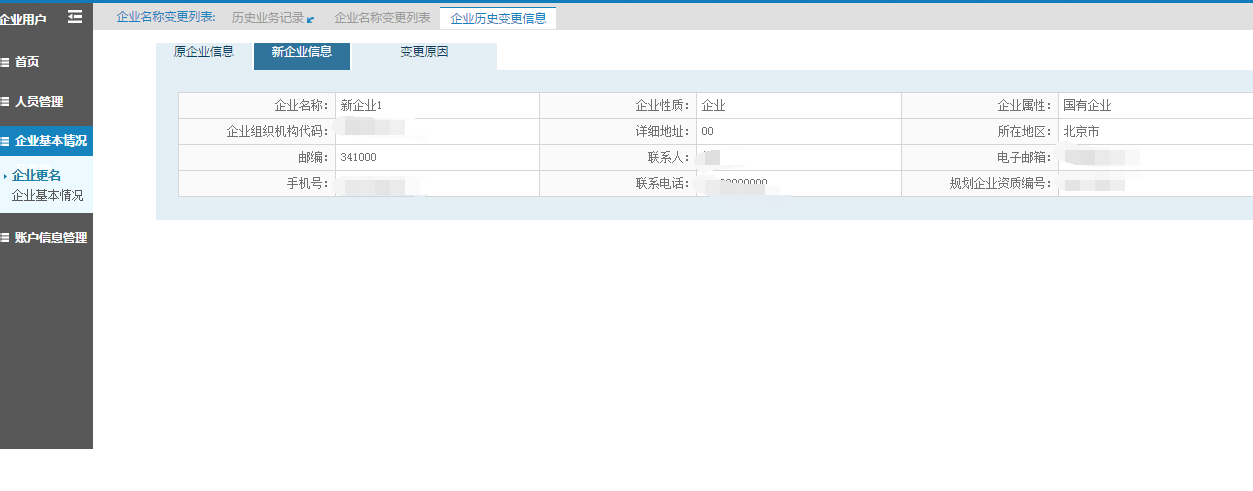This screenshot has width=1253, height=491.
Task: Open the 变更原因 tab
Action: (424, 52)
